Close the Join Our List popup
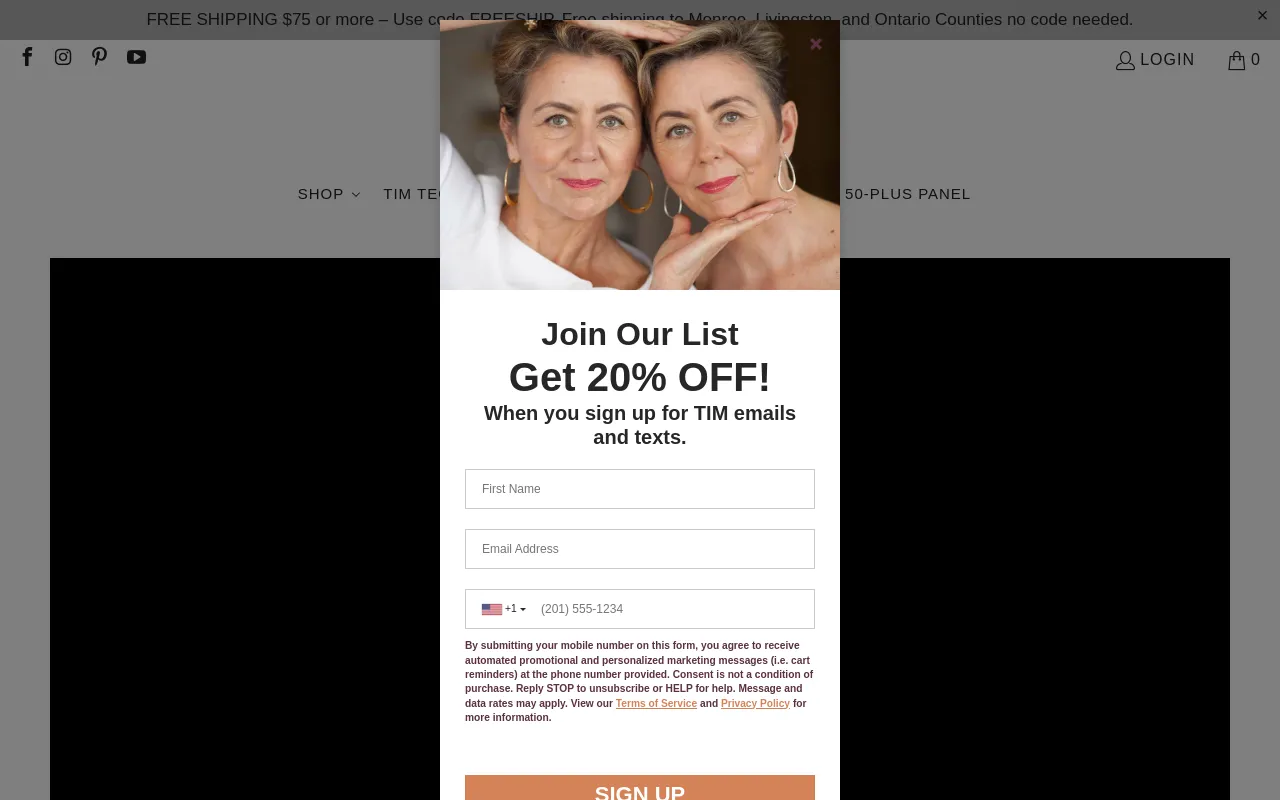 point(816,44)
